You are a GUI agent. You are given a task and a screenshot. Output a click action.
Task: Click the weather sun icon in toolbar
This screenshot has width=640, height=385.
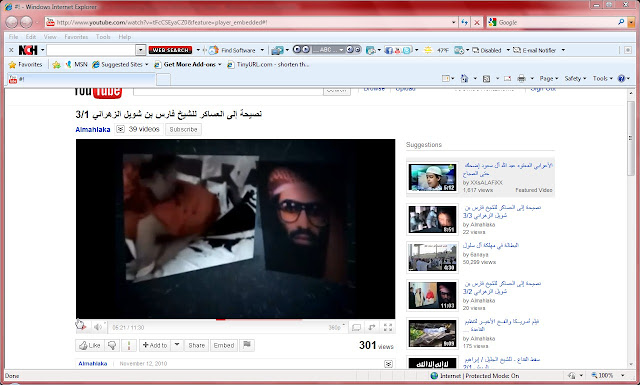click(428, 50)
